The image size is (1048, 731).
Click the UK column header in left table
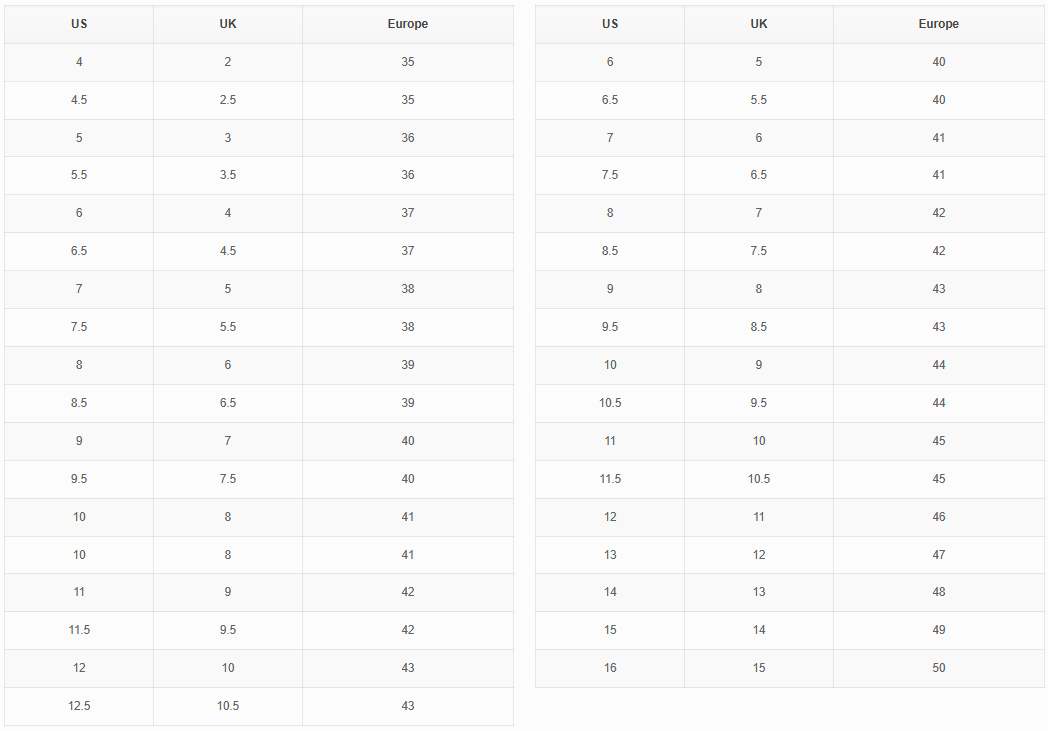click(x=228, y=24)
